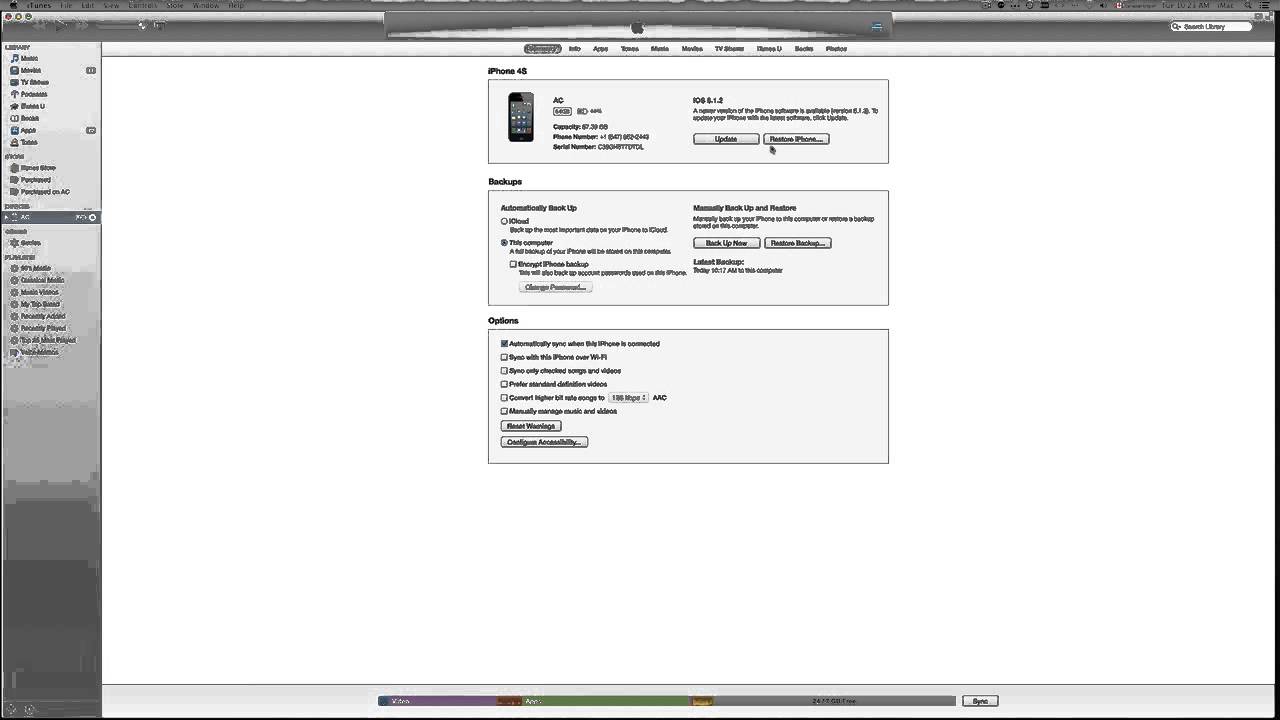This screenshot has width=1280, height=720.
Task: Click the Restore Backup button
Action: point(797,243)
